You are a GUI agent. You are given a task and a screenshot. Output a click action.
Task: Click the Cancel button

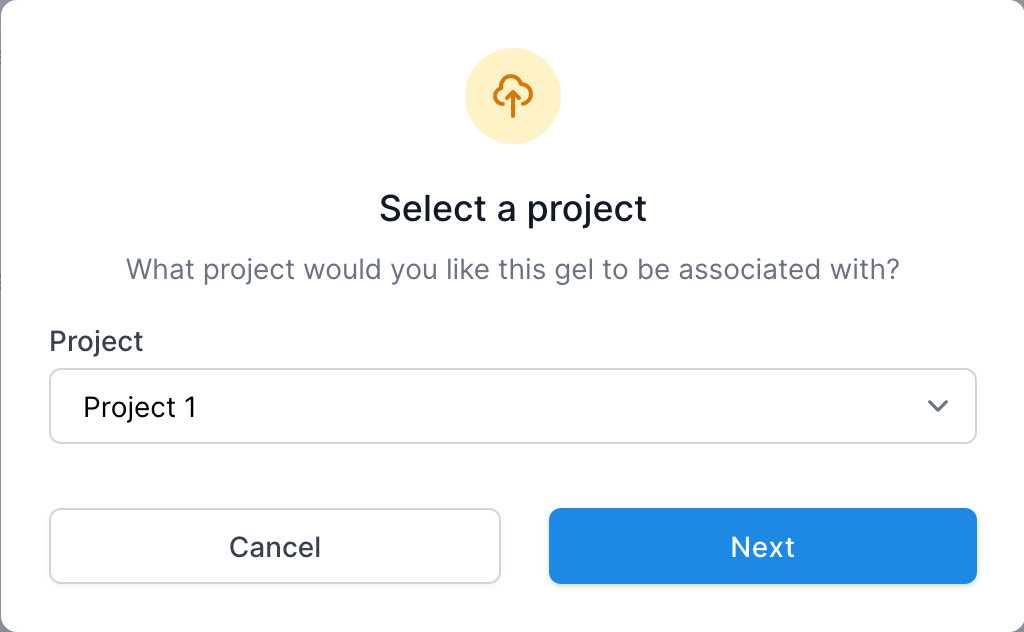pyautogui.click(x=275, y=546)
